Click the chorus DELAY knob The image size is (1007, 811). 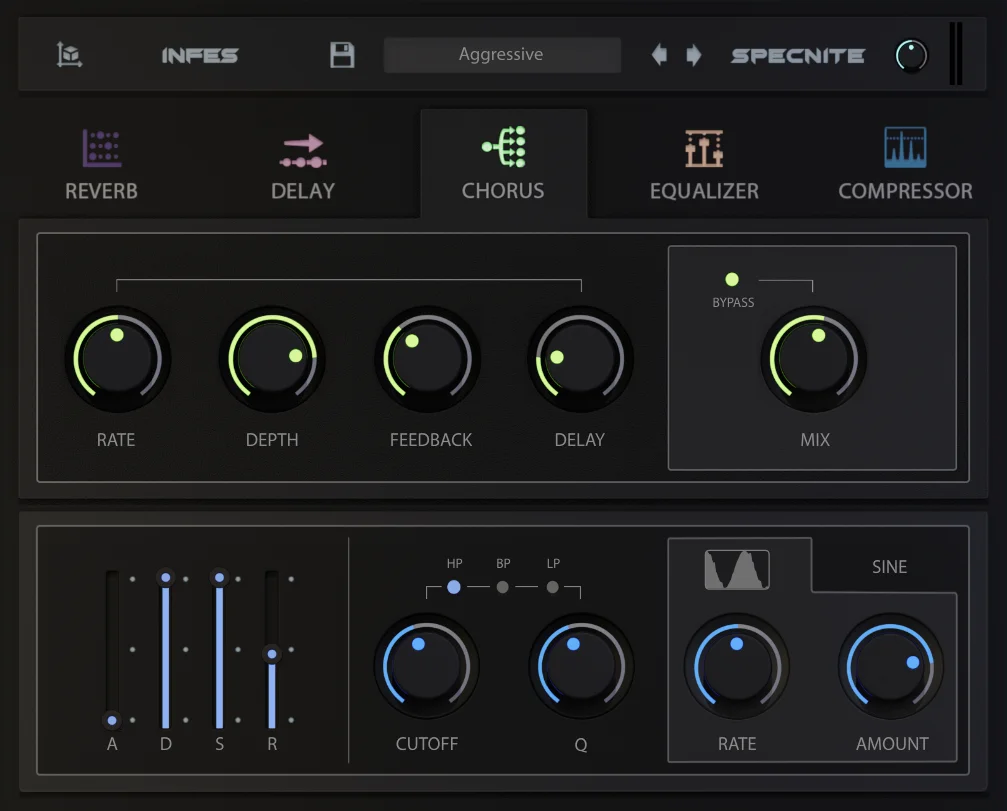581,358
